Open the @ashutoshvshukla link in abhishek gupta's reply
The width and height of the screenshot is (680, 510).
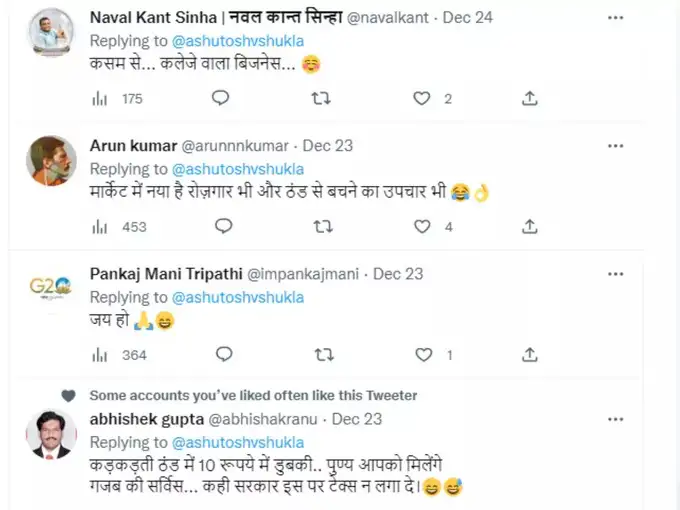pyautogui.click(x=238, y=442)
